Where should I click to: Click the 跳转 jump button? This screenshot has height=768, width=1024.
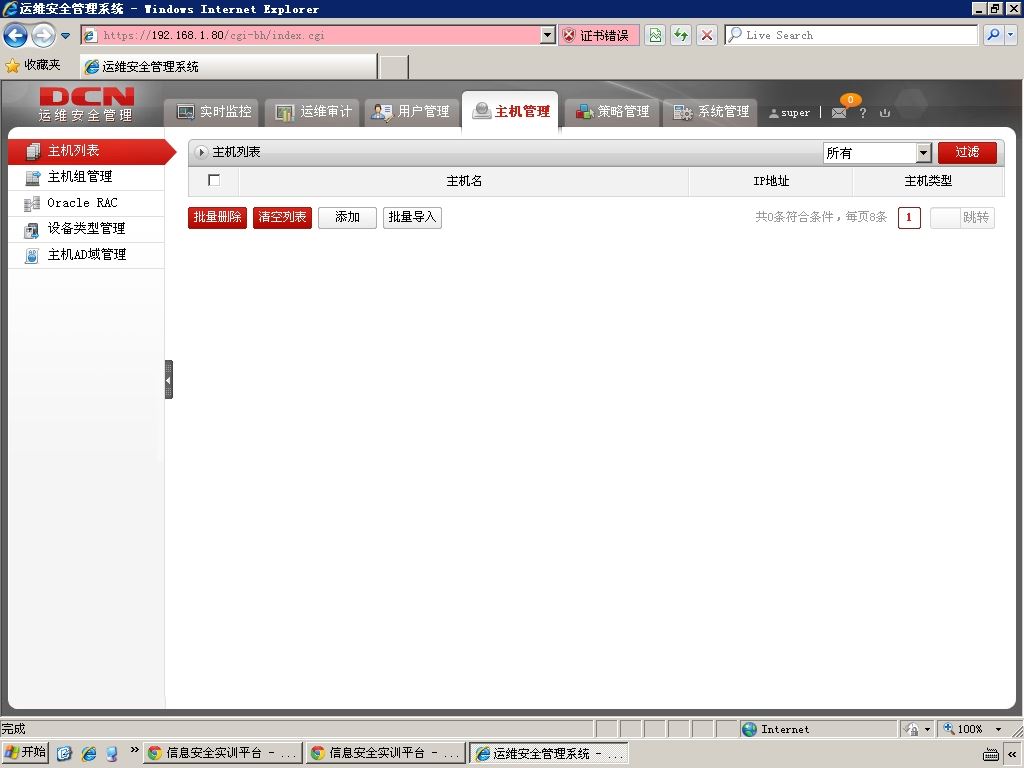976,218
